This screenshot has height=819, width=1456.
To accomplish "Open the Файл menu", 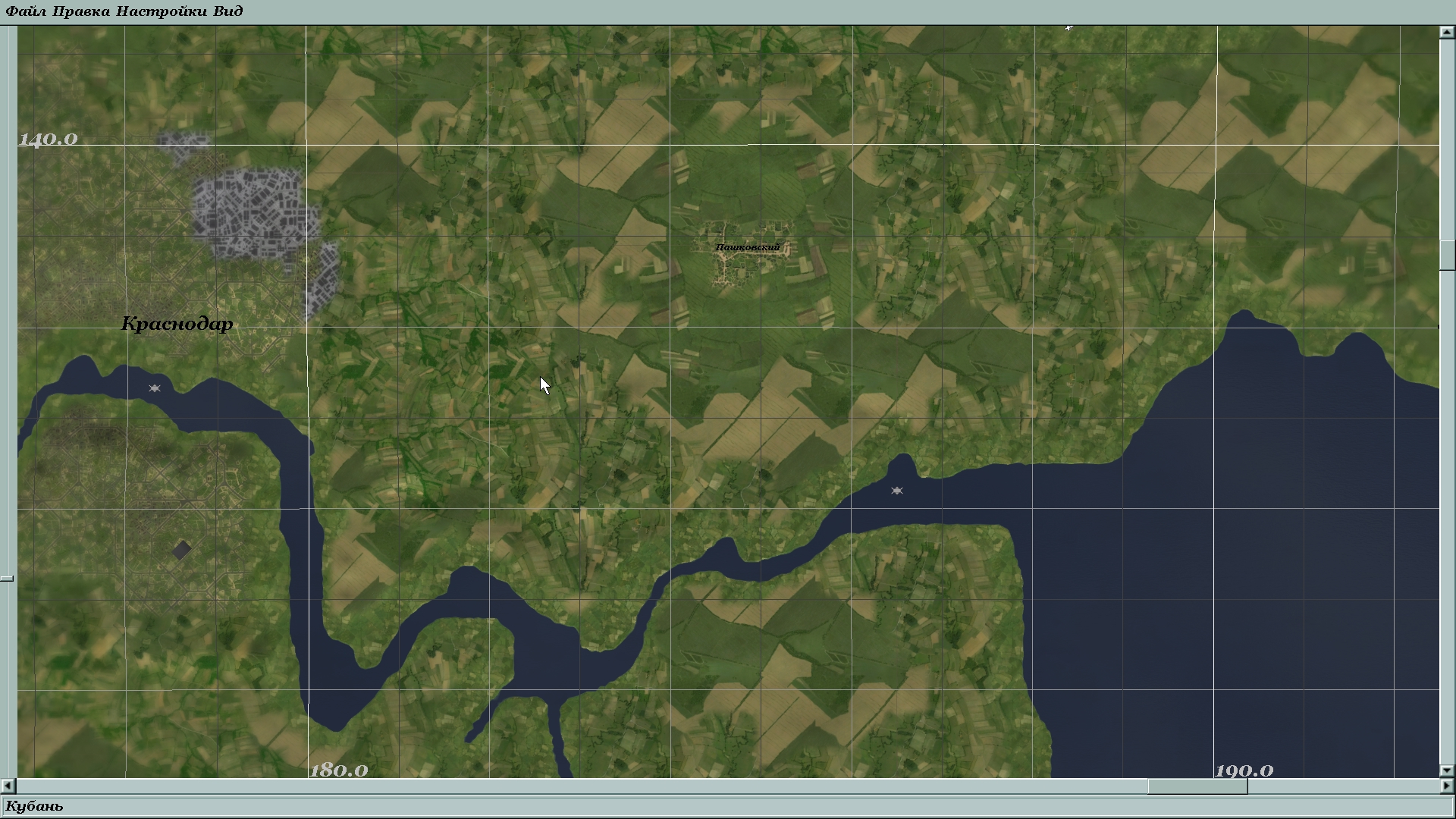I will click(x=26, y=11).
